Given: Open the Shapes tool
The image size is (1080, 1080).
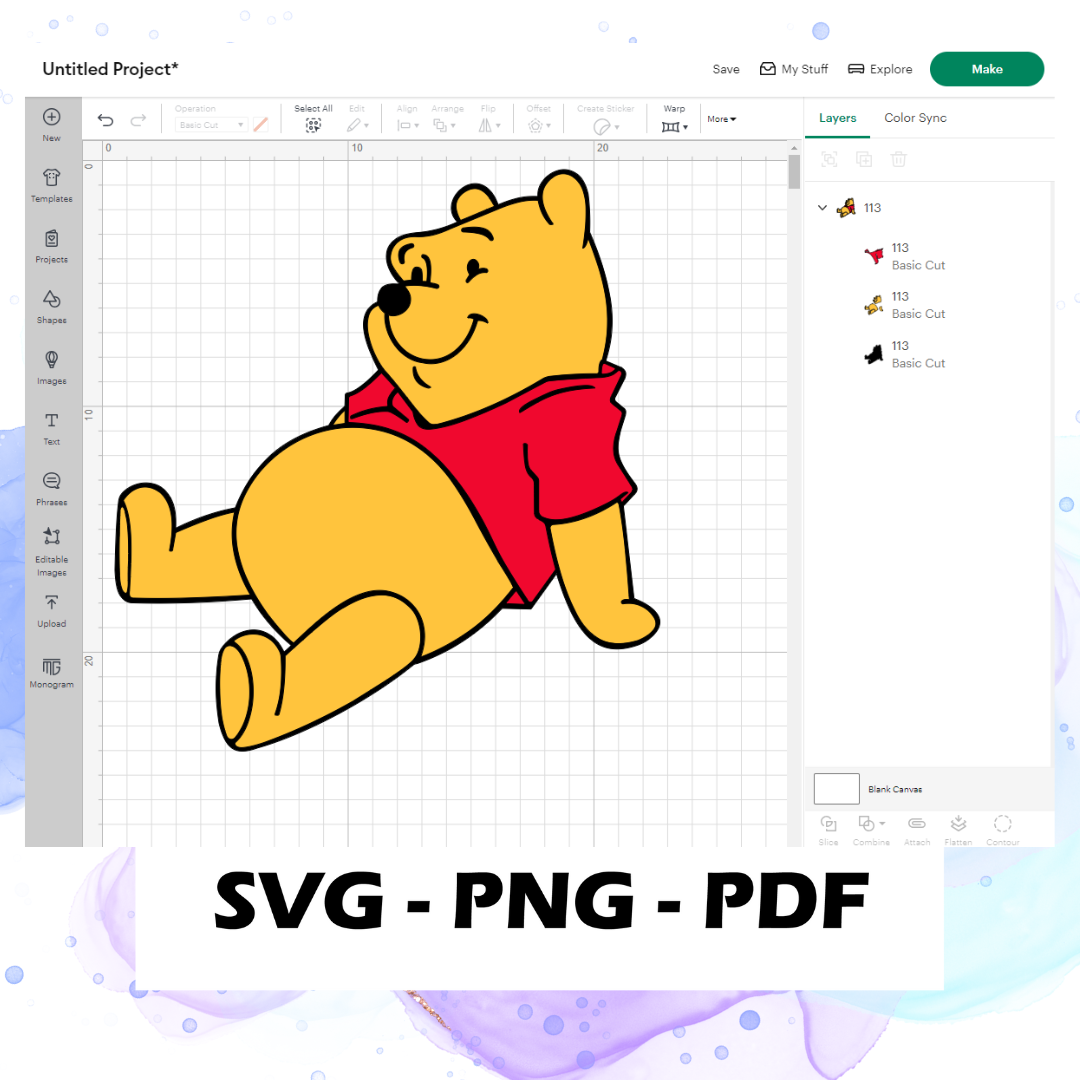Looking at the screenshot, I should (x=52, y=307).
